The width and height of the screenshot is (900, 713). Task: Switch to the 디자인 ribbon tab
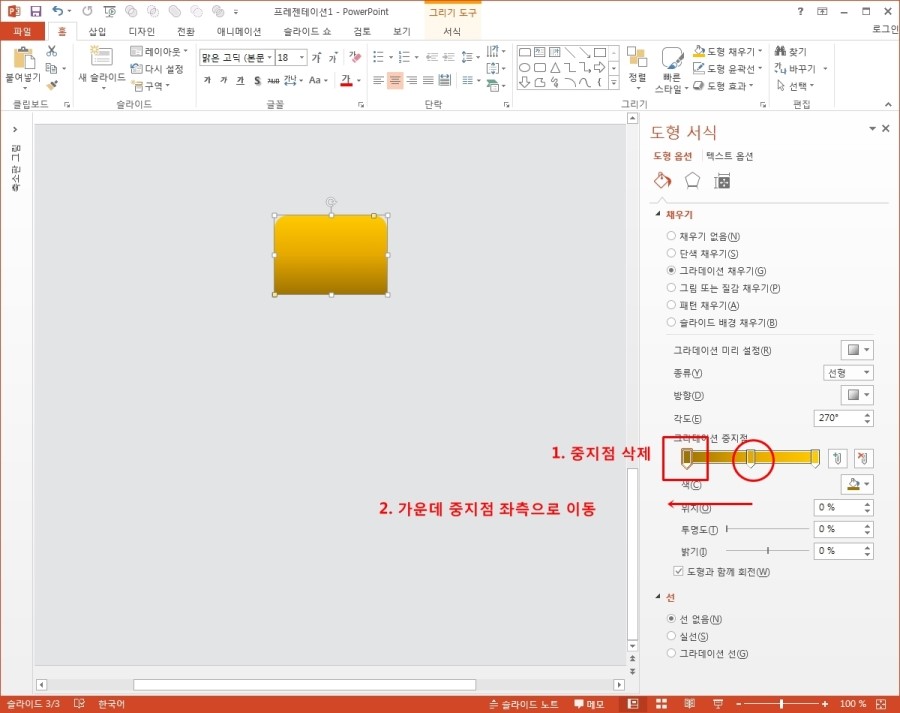pos(141,31)
